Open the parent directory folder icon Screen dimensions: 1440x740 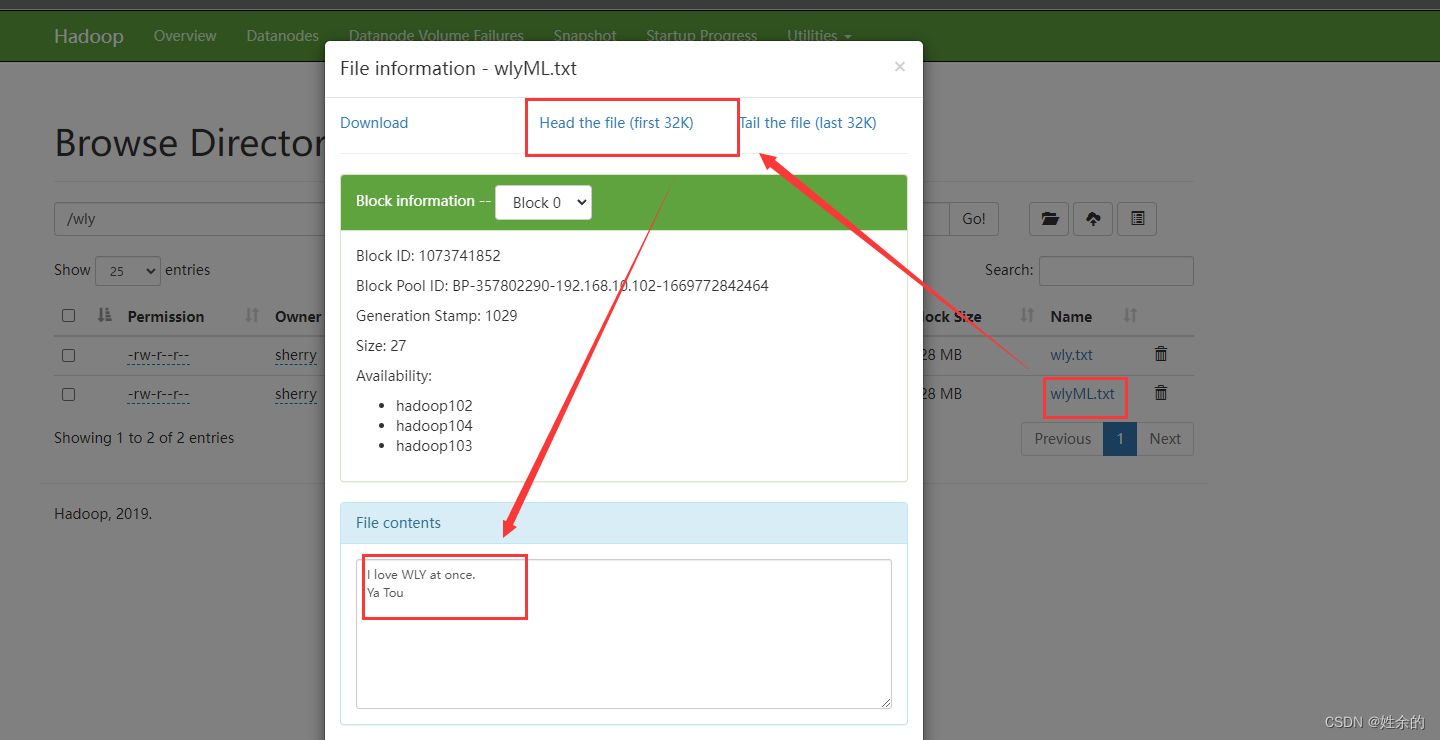(x=1049, y=219)
